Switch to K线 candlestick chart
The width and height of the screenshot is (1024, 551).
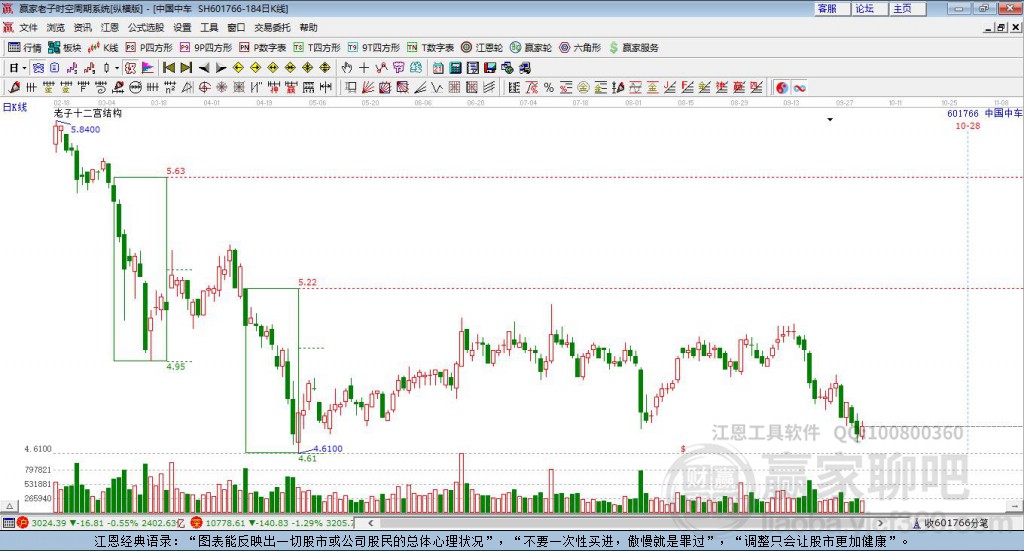[x=103, y=48]
